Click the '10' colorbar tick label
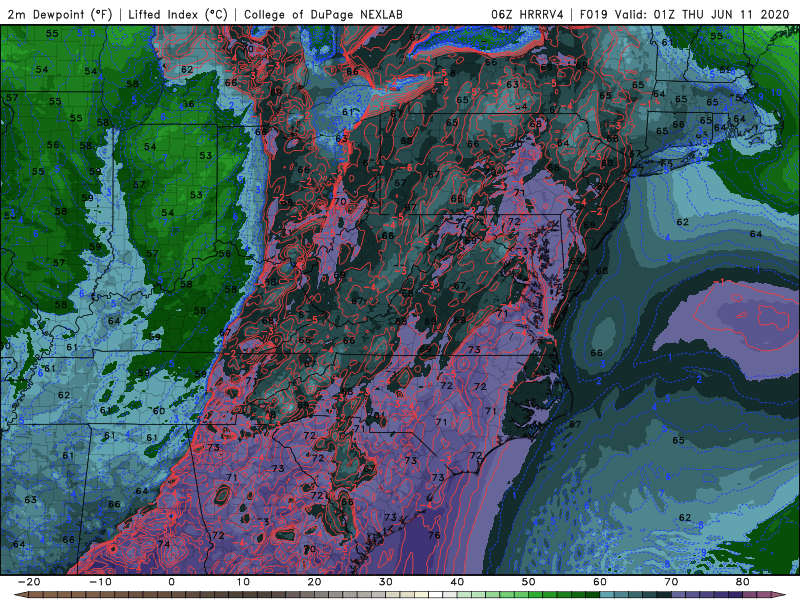Screen dimensions: 800x600 coord(243,582)
